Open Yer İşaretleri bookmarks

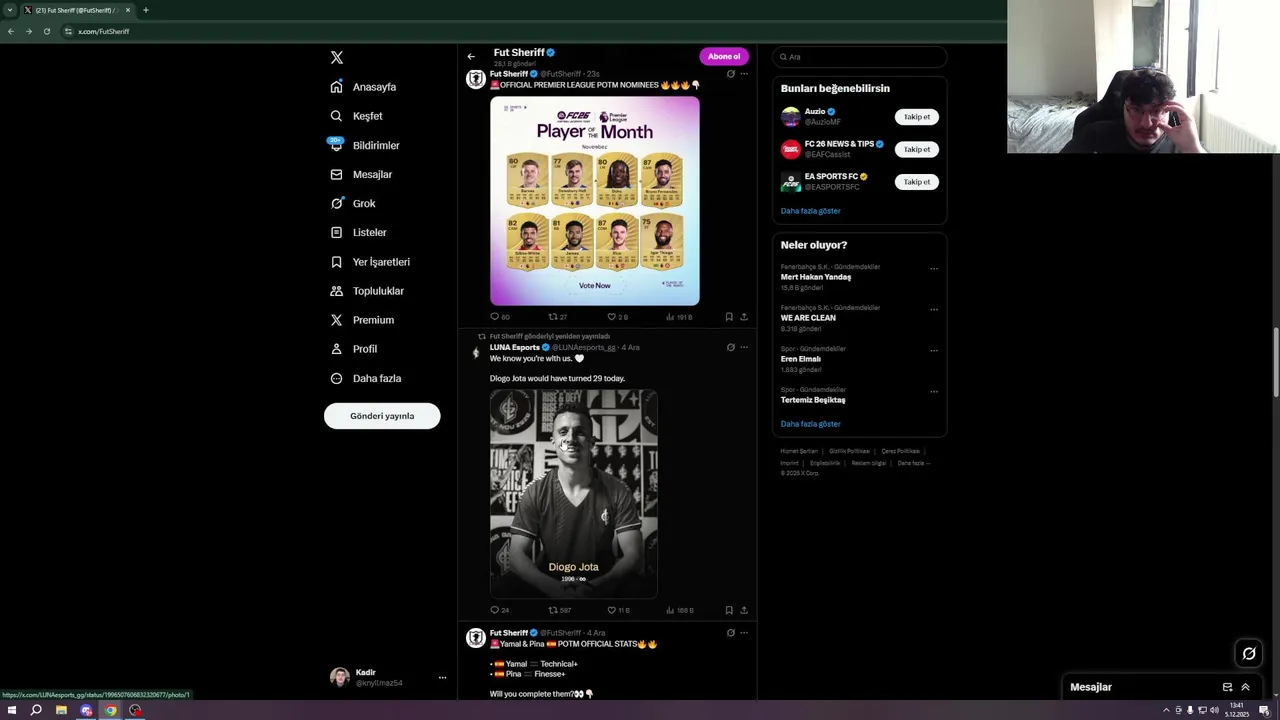[x=370, y=262]
